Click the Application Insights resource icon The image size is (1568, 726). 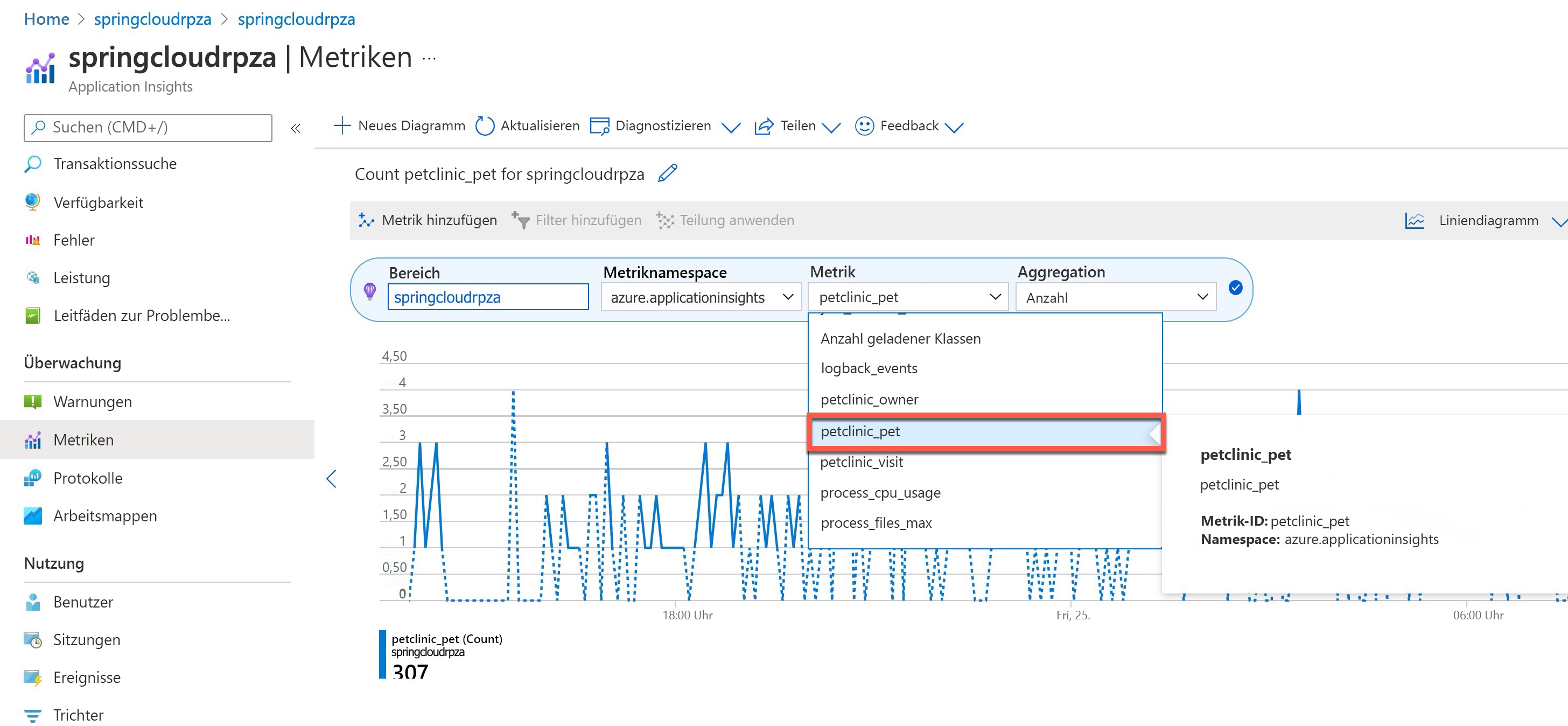(x=40, y=68)
